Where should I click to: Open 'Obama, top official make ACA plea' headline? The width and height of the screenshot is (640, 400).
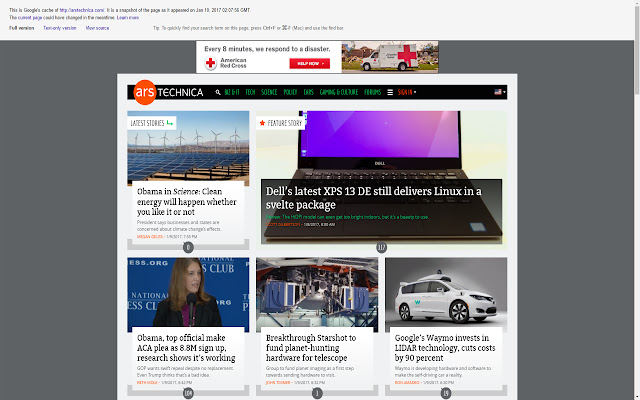click(186, 348)
